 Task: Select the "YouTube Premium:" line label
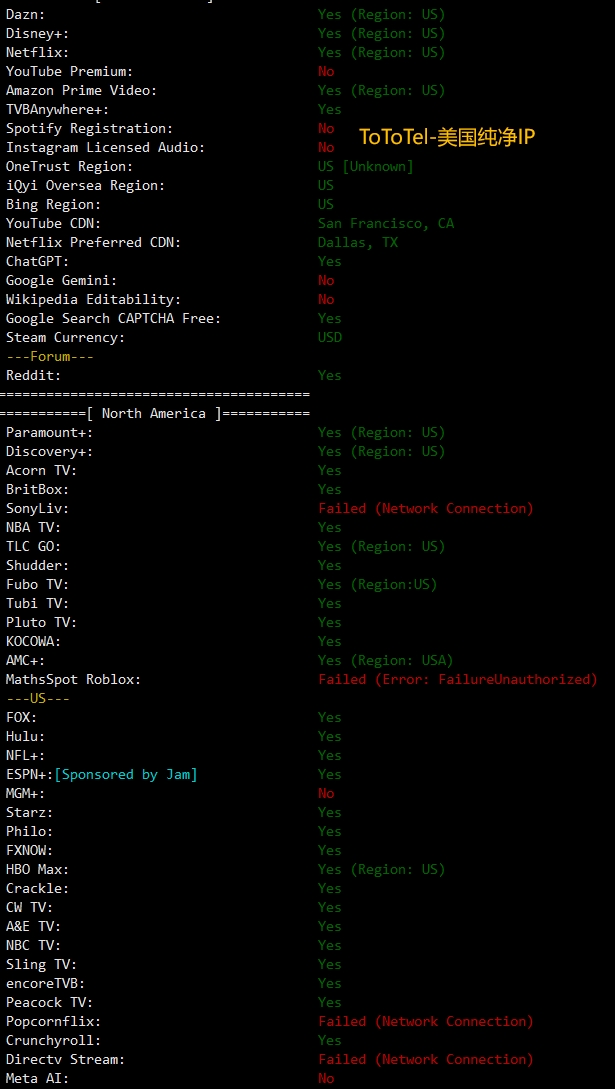(x=69, y=71)
